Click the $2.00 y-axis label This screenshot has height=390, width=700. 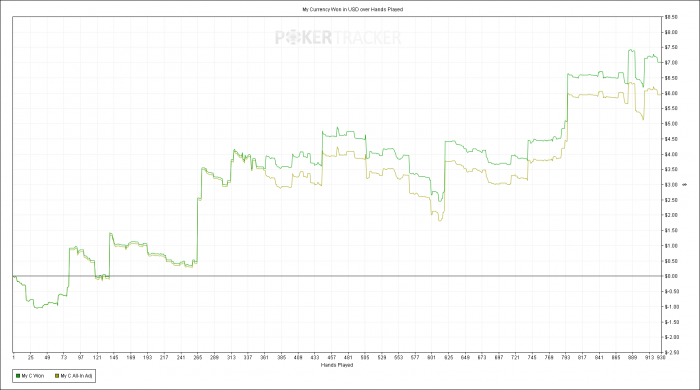671,215
